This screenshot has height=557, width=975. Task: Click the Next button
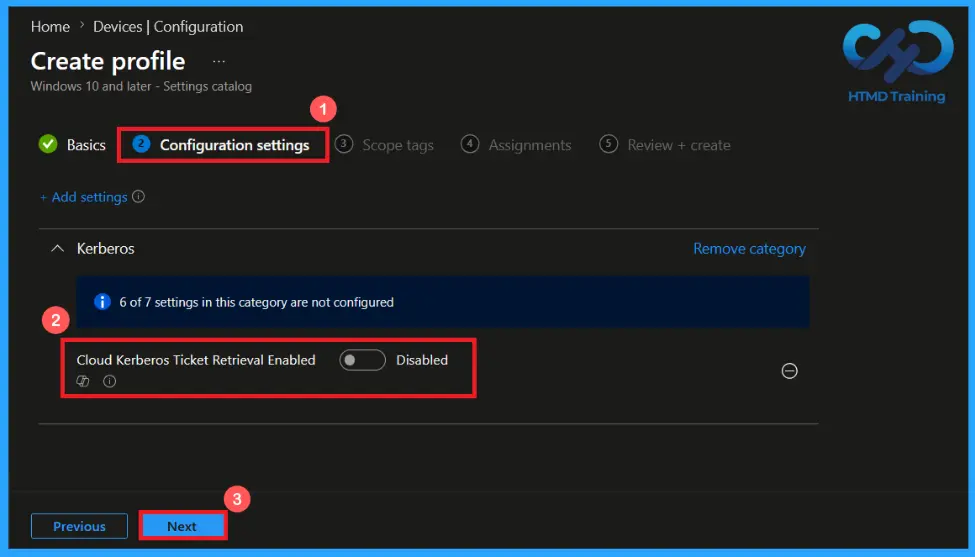(182, 526)
